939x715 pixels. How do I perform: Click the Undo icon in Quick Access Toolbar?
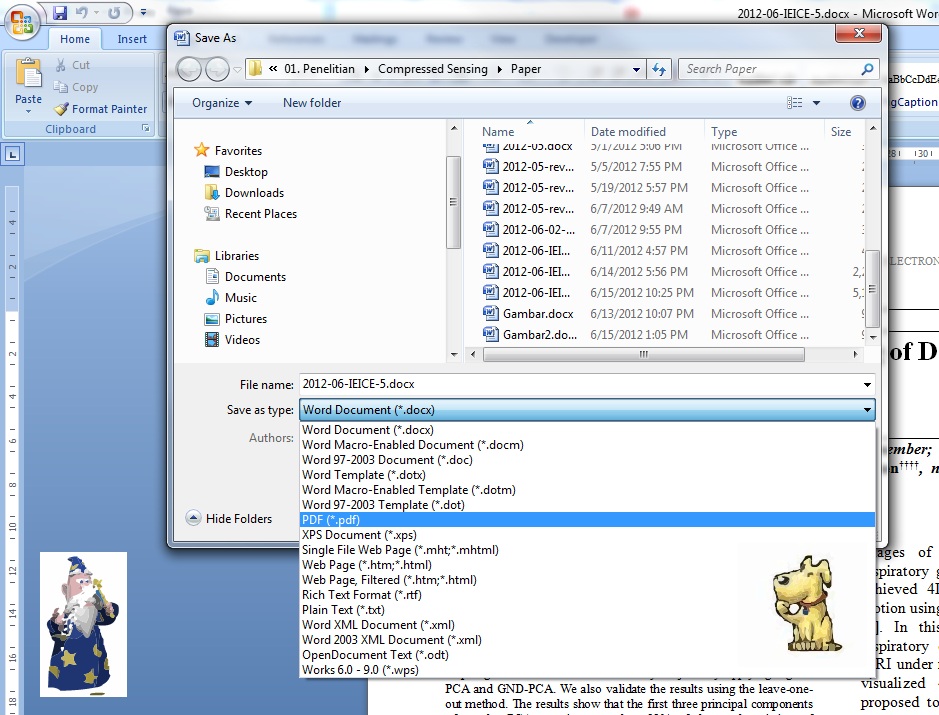click(81, 12)
